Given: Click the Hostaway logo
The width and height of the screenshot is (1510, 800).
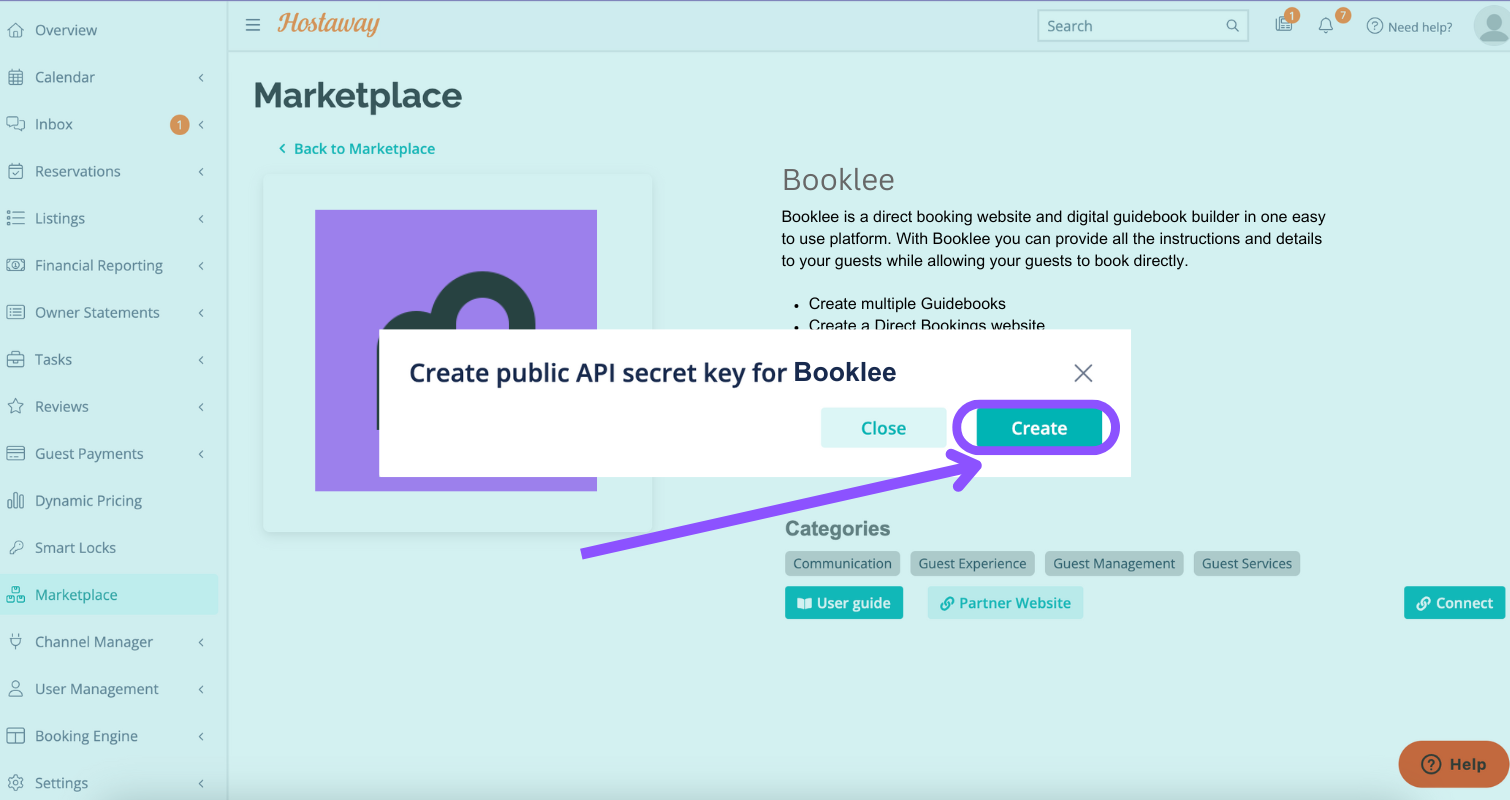Looking at the screenshot, I should pos(328,24).
